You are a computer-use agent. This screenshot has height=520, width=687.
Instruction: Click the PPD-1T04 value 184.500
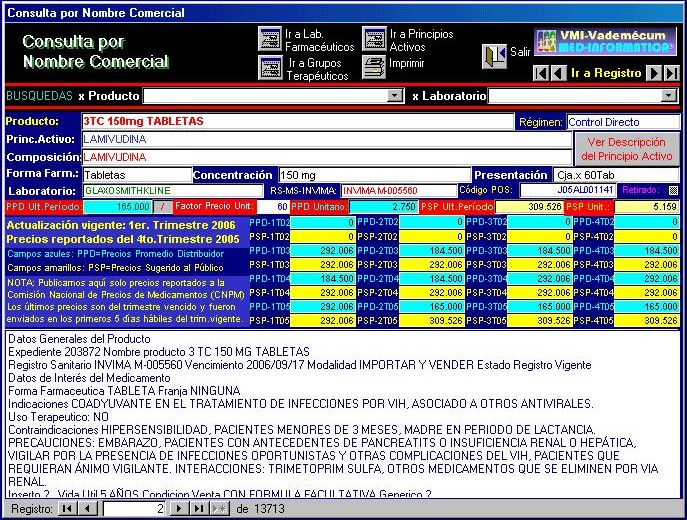(322, 279)
